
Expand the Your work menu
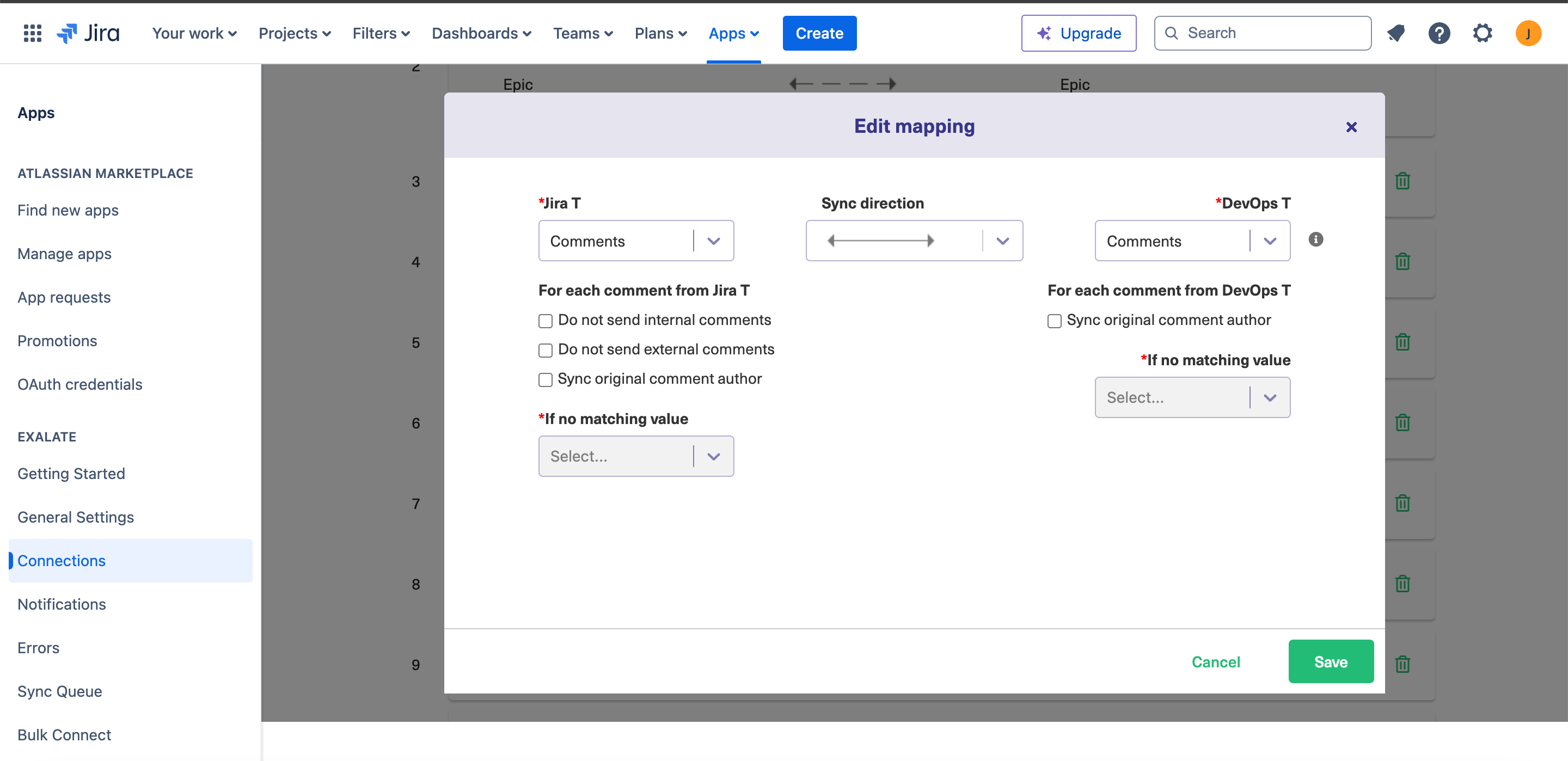194,33
